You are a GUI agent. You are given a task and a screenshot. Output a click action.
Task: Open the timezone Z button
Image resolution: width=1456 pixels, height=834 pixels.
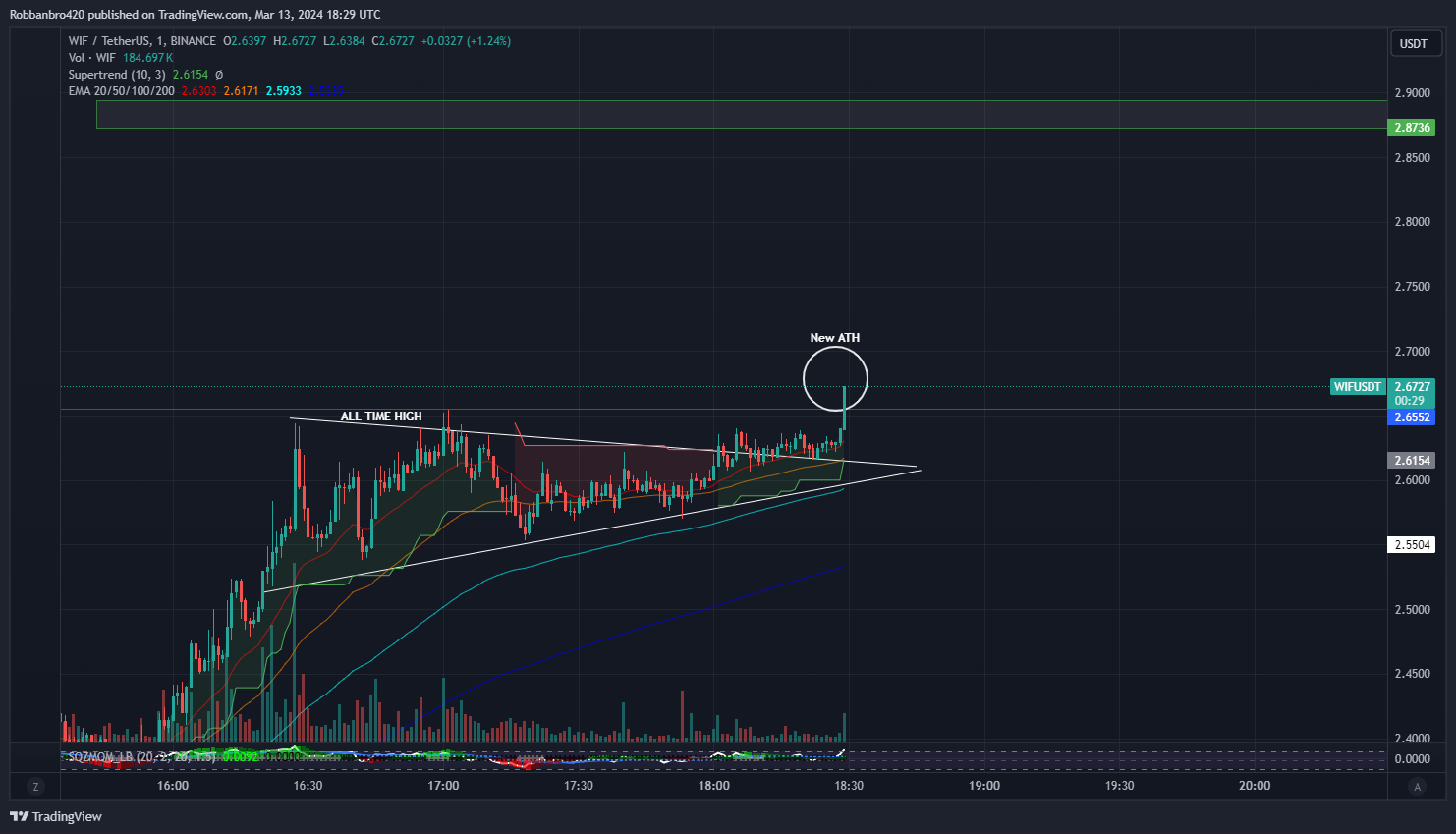[x=35, y=786]
